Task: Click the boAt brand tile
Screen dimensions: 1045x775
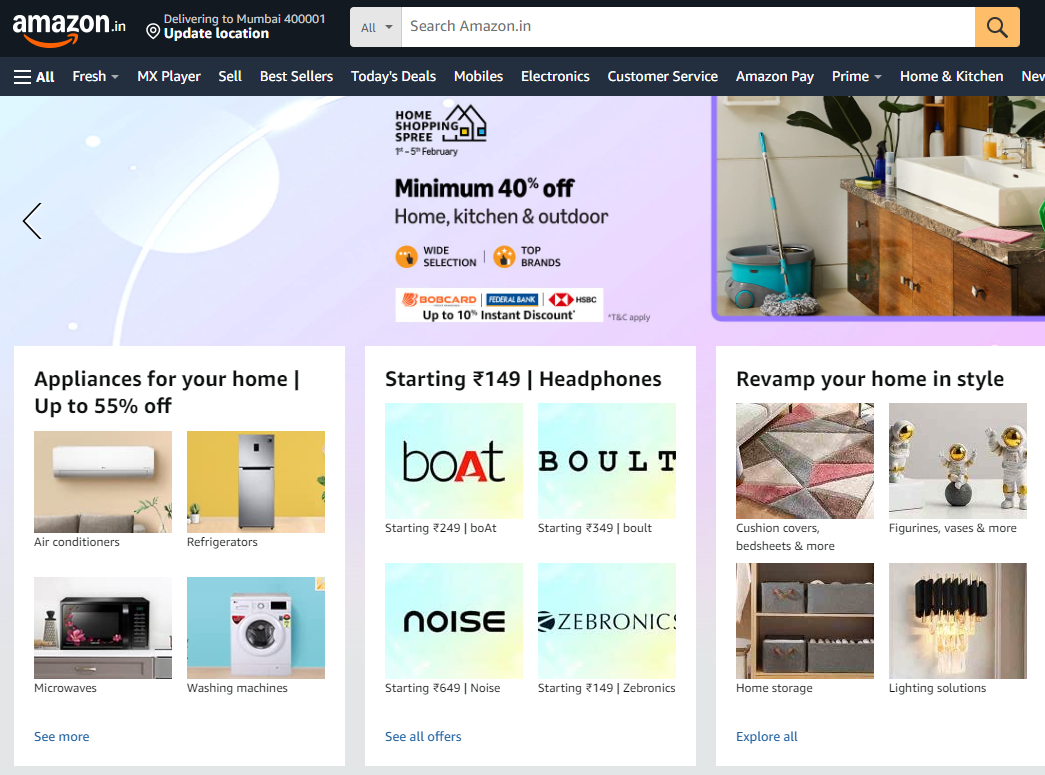Action: point(454,461)
